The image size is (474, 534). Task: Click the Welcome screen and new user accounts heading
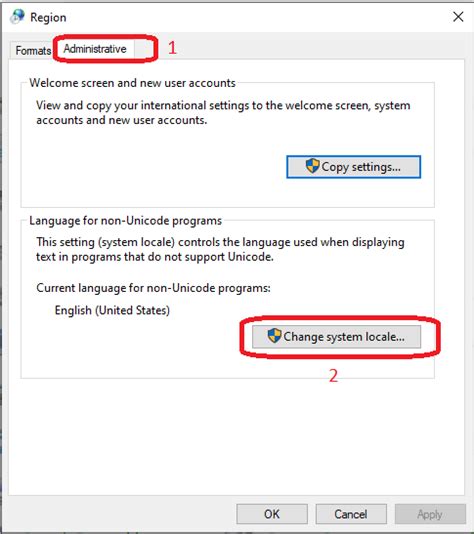132,83
